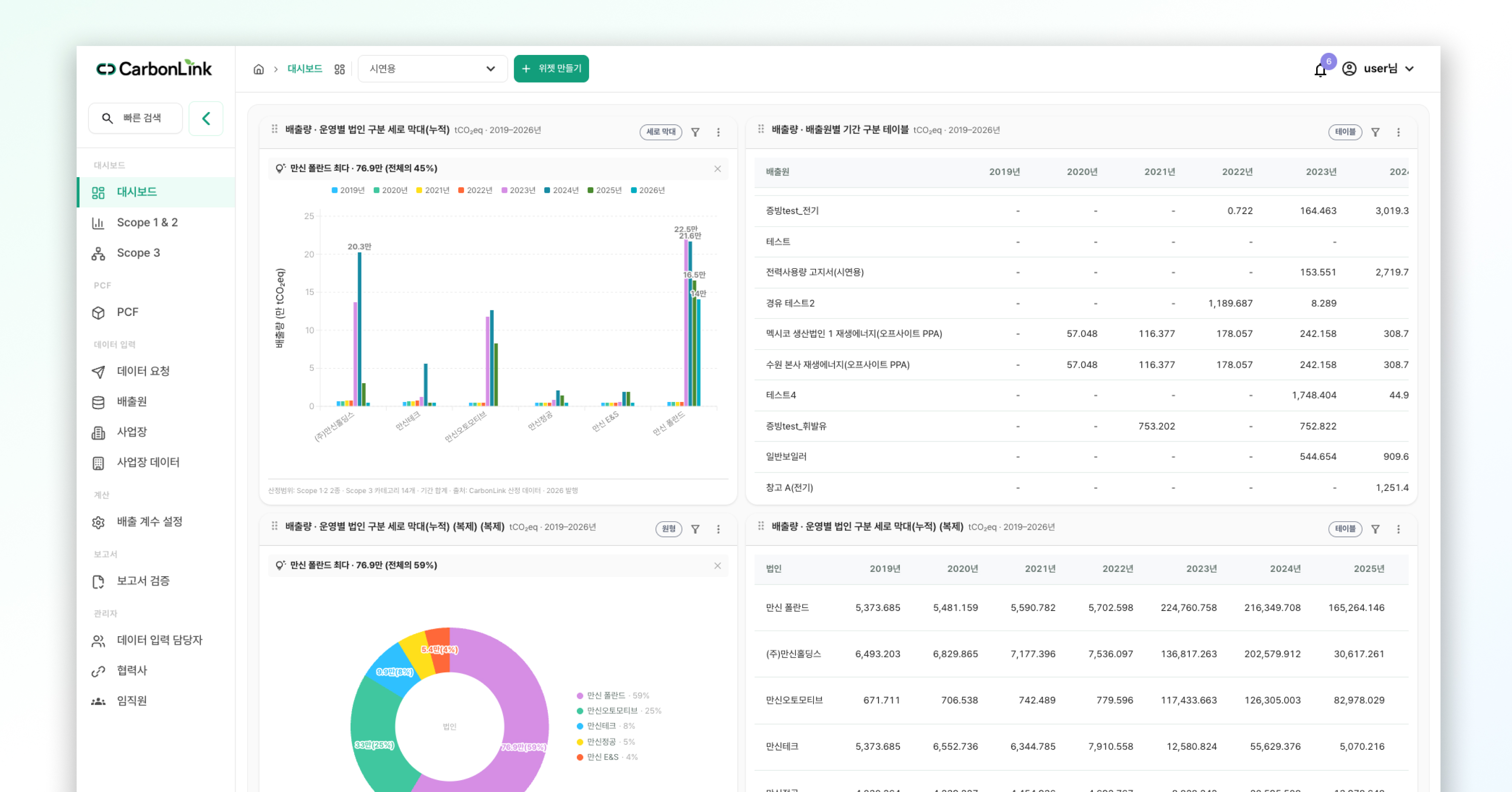Open 데이터 입력 담당자 in the sidebar
Image resolution: width=1512 pixels, height=792 pixels.
coord(156,641)
